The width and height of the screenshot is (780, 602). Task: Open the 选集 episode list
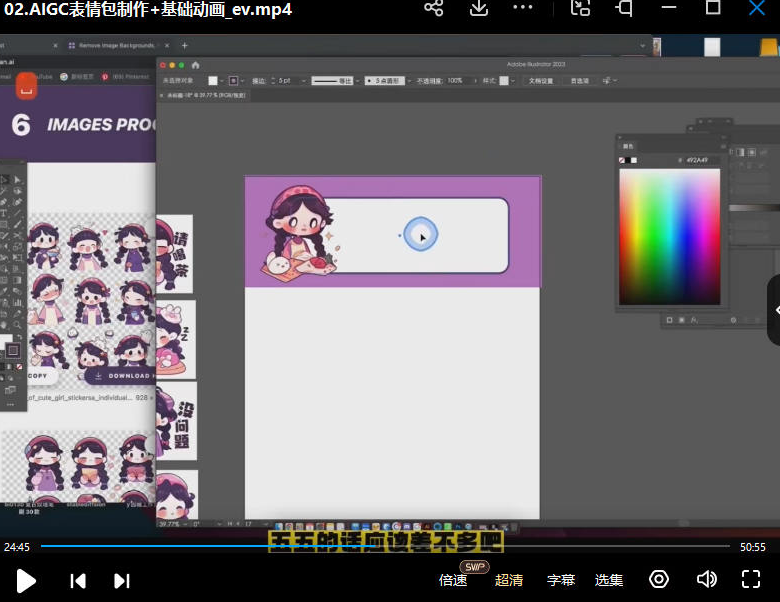coord(609,580)
